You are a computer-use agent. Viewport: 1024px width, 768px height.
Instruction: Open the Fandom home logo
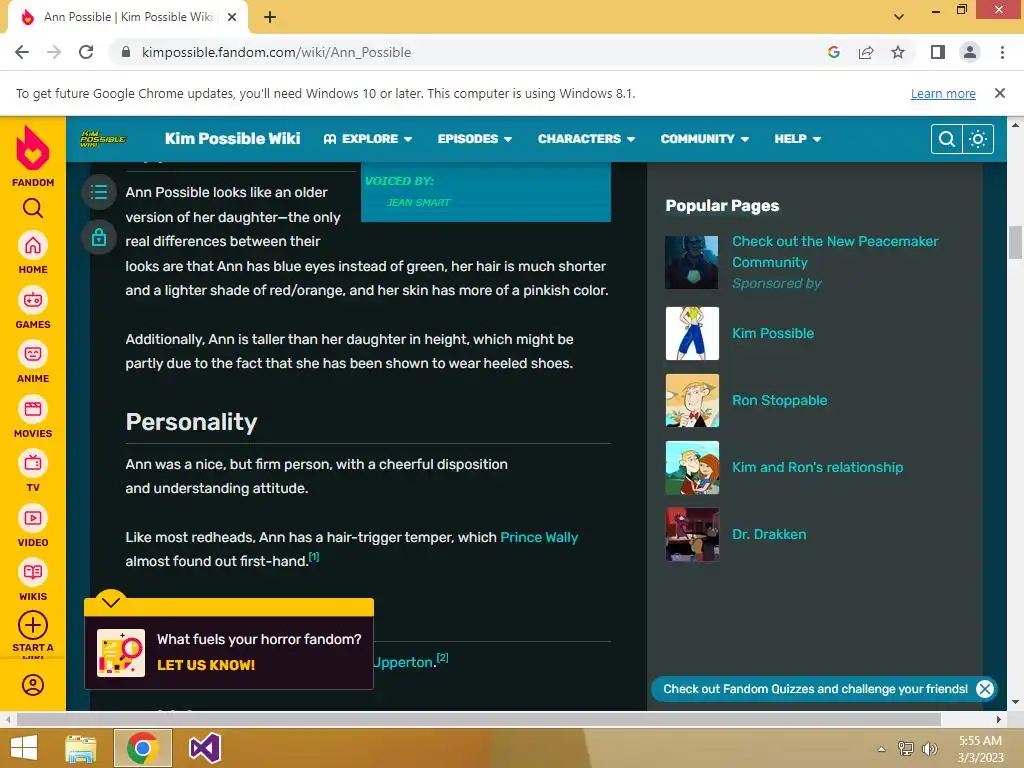tap(33, 155)
